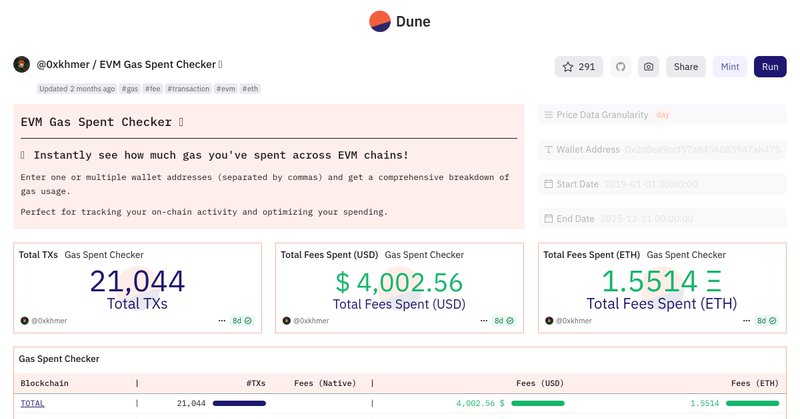The height and width of the screenshot is (419, 800).
Task: Open the more-options menu on Total Fees Spent (USD) card
Action: pyautogui.click(x=484, y=321)
